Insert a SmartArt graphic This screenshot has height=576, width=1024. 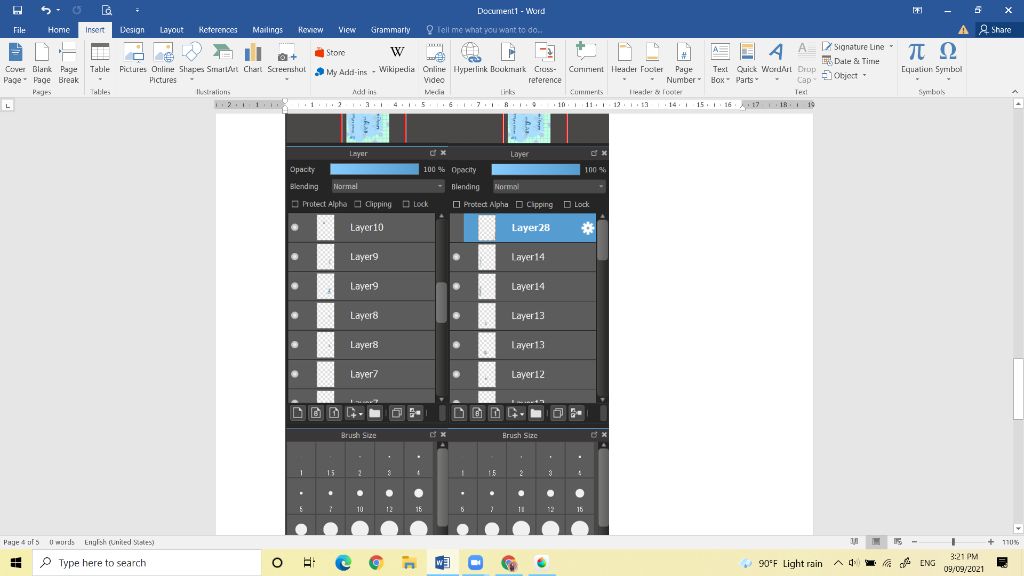tap(222, 57)
